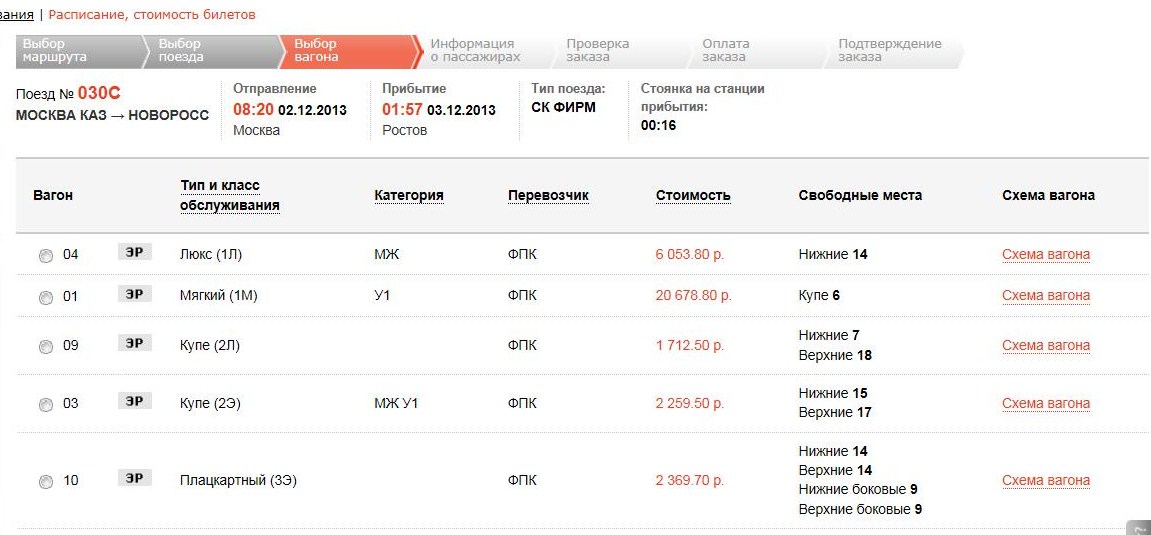Click the ЭР badge for wagon 03

[134, 401]
